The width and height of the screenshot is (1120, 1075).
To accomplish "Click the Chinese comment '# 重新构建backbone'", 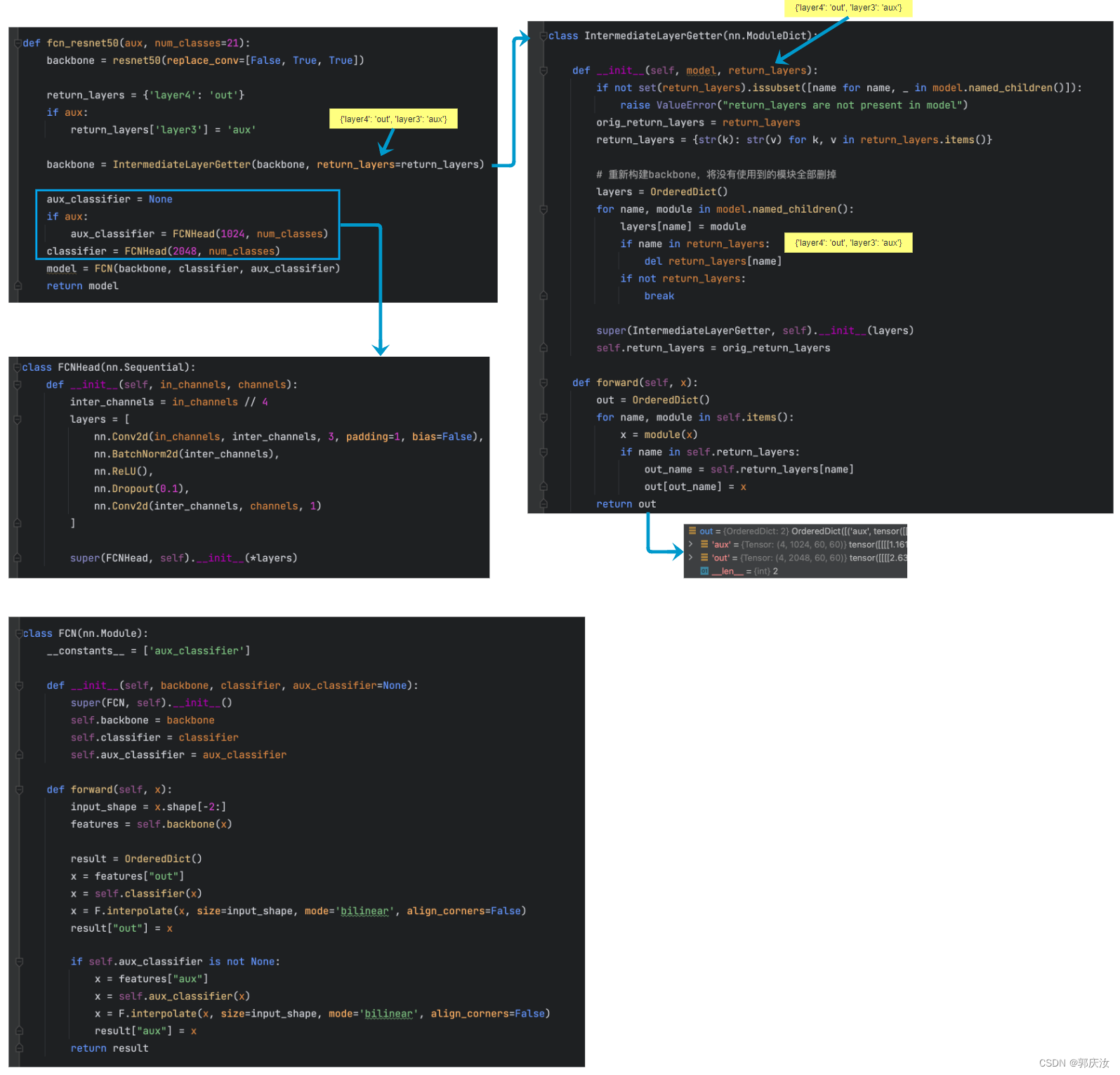I will coord(716,174).
